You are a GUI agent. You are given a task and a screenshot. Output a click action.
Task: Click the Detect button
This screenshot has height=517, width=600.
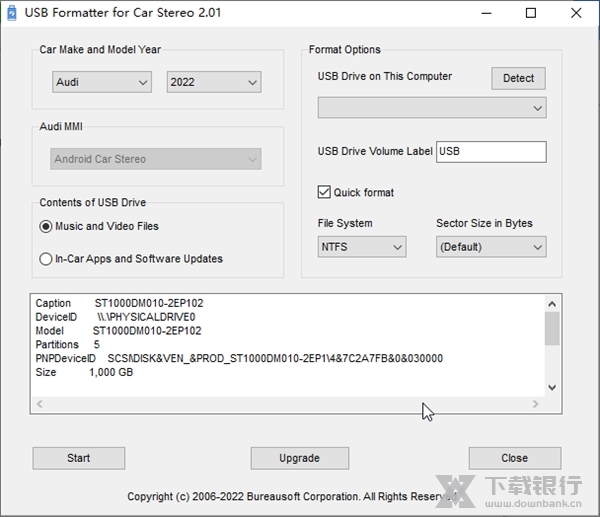(518, 78)
